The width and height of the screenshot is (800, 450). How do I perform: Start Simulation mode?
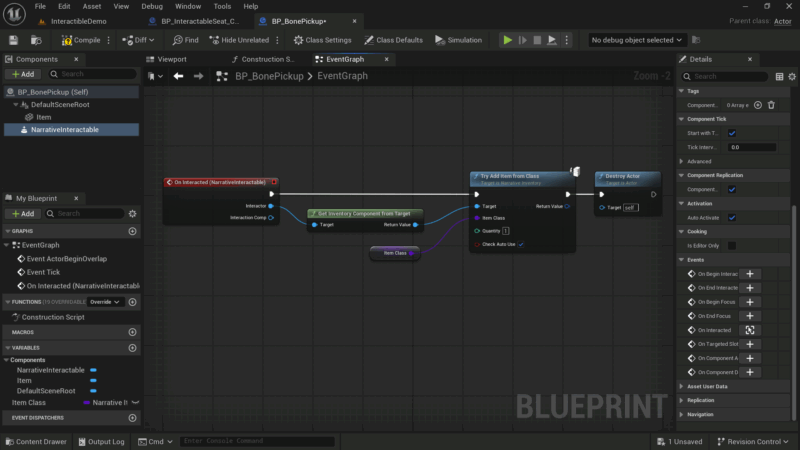pyautogui.click(x=458, y=40)
